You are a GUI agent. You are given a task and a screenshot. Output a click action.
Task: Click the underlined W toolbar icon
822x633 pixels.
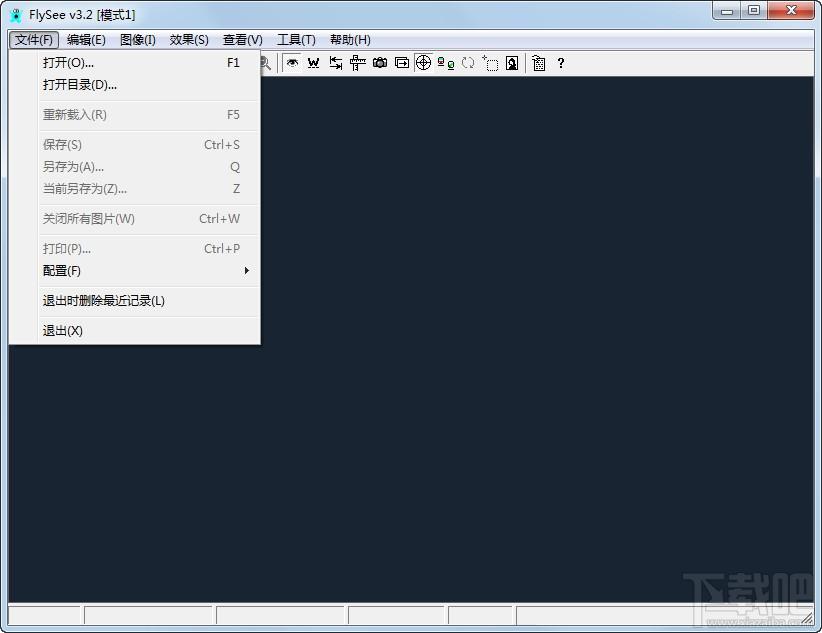pyautogui.click(x=313, y=63)
